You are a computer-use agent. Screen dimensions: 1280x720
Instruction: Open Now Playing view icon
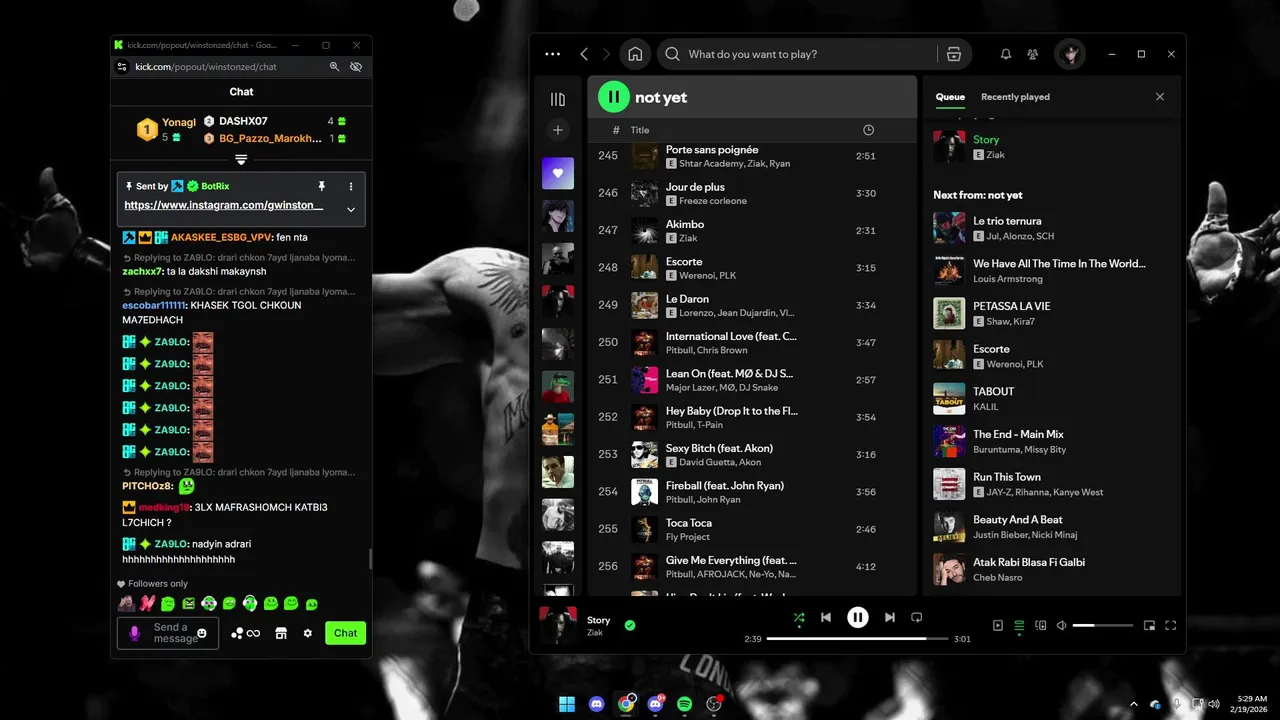997,626
